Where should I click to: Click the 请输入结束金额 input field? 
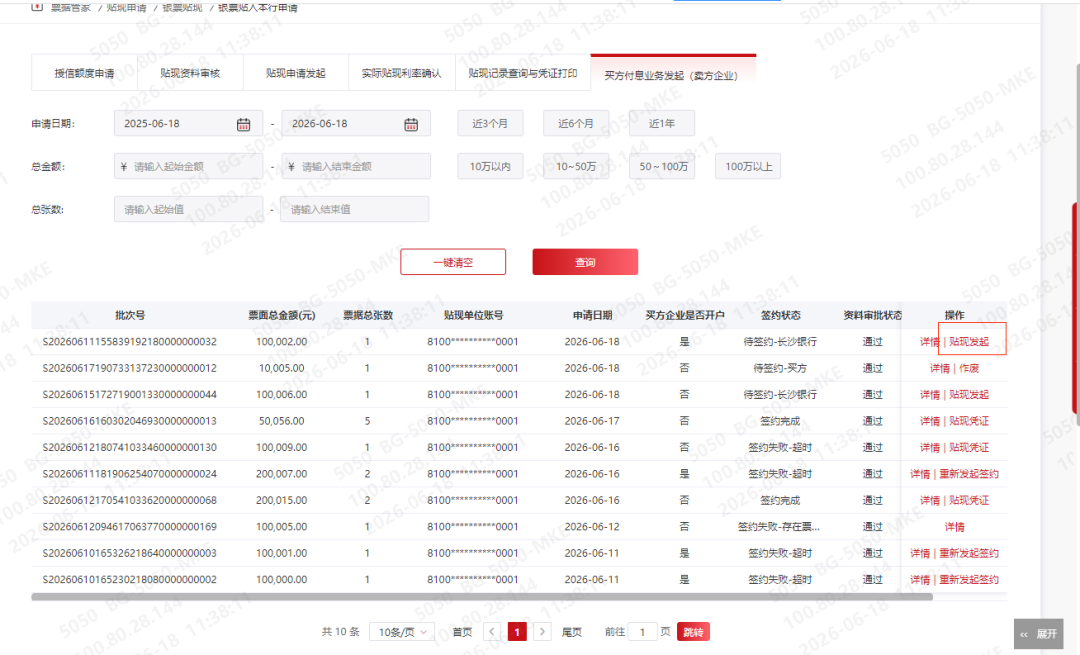click(x=356, y=166)
